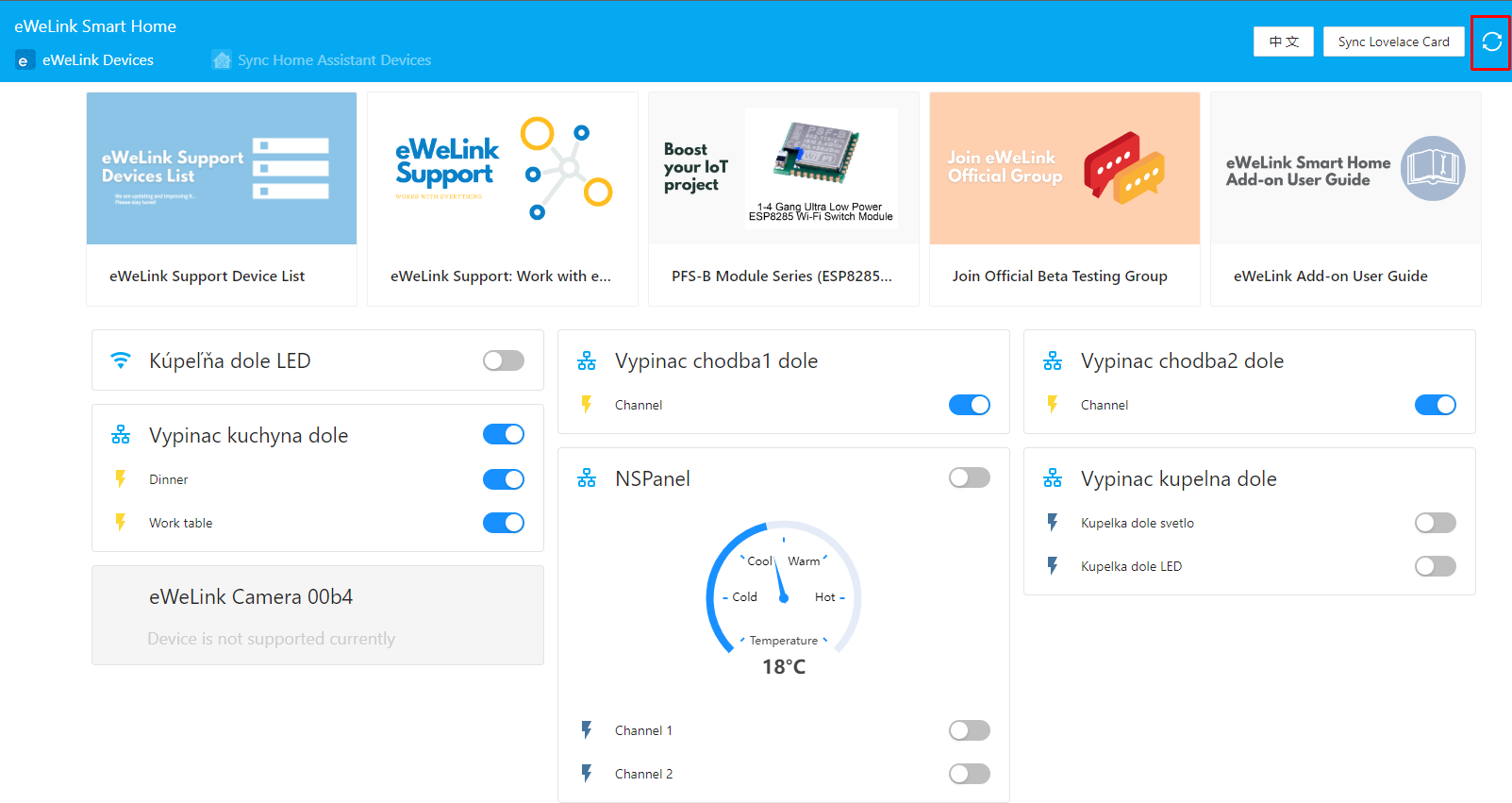Click the Join eWeLink Official Group banner
Screen dimensions: 1512x803
point(1065,168)
